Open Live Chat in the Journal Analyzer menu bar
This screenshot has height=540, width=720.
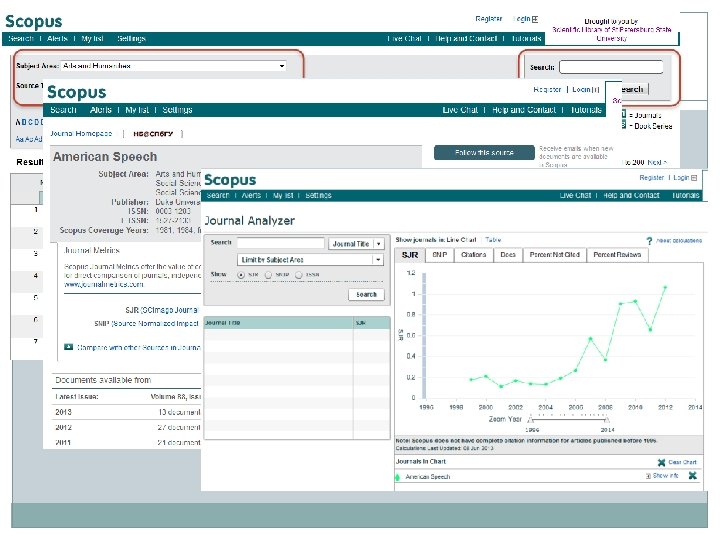pyautogui.click(x=575, y=196)
